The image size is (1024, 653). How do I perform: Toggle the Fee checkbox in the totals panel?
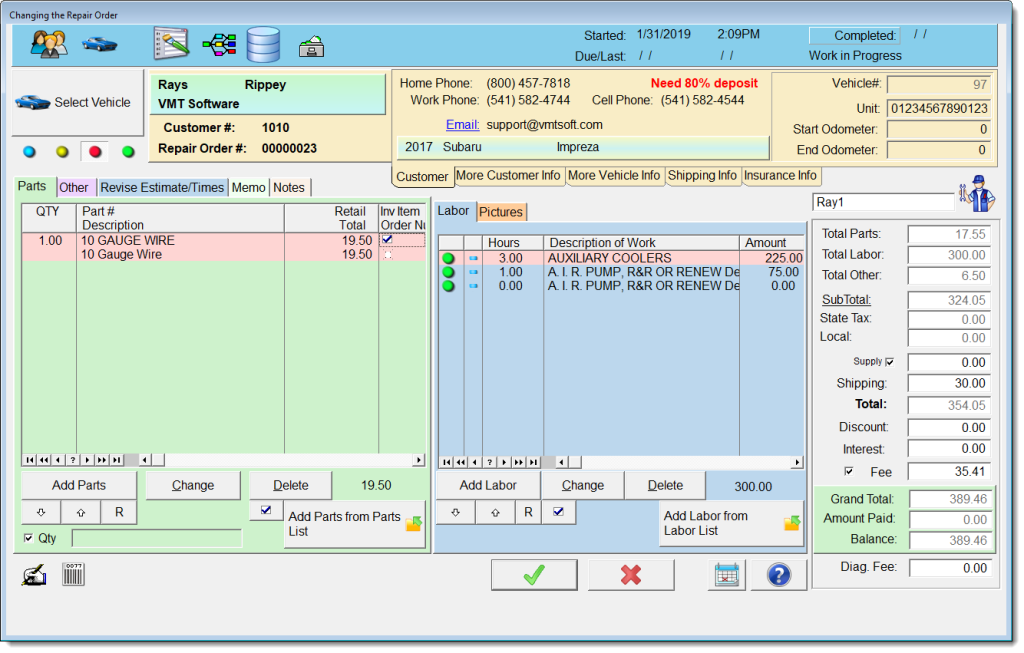click(848, 471)
